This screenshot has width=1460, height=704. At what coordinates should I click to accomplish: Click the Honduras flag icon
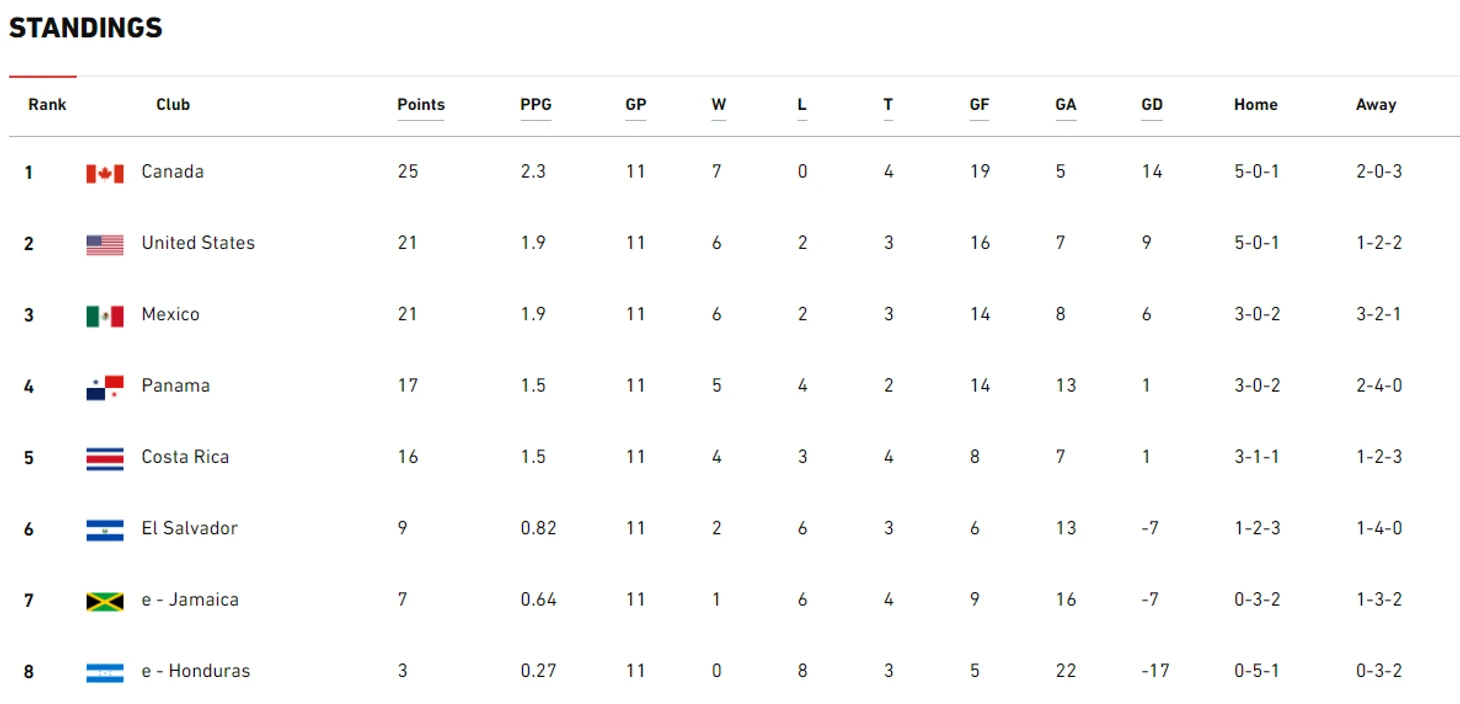coord(105,673)
